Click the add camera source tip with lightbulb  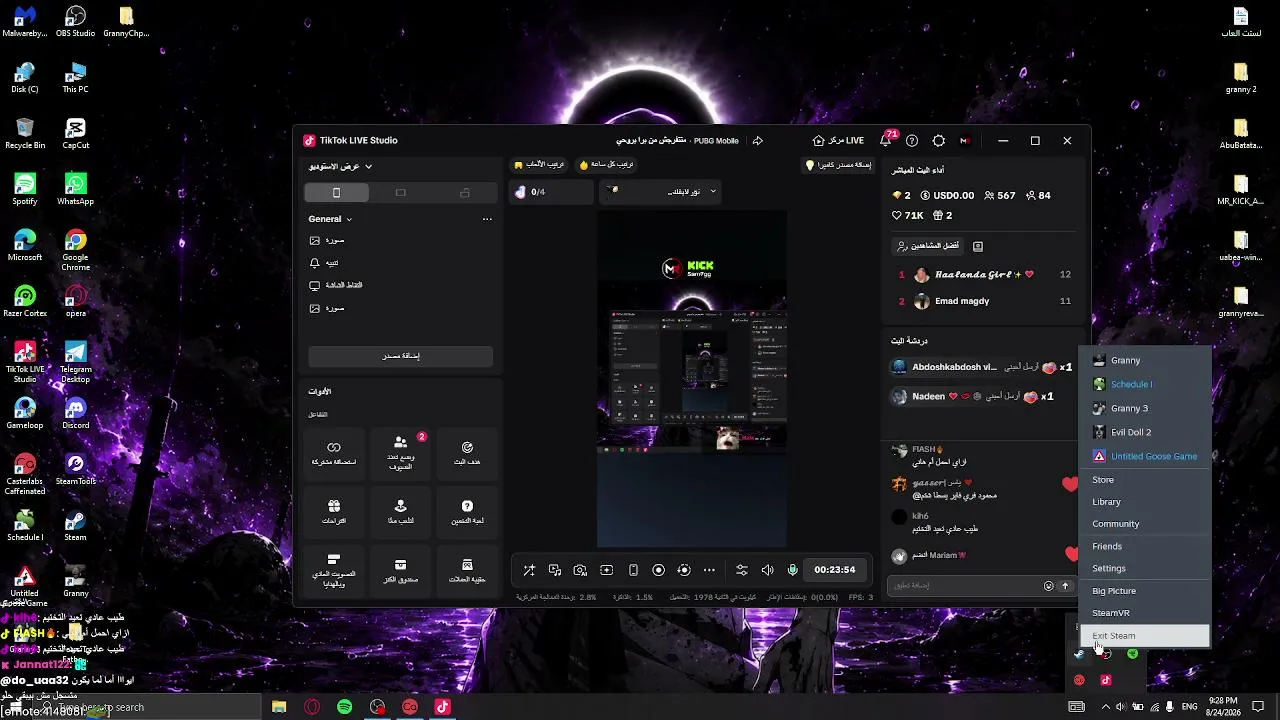[x=838, y=165]
